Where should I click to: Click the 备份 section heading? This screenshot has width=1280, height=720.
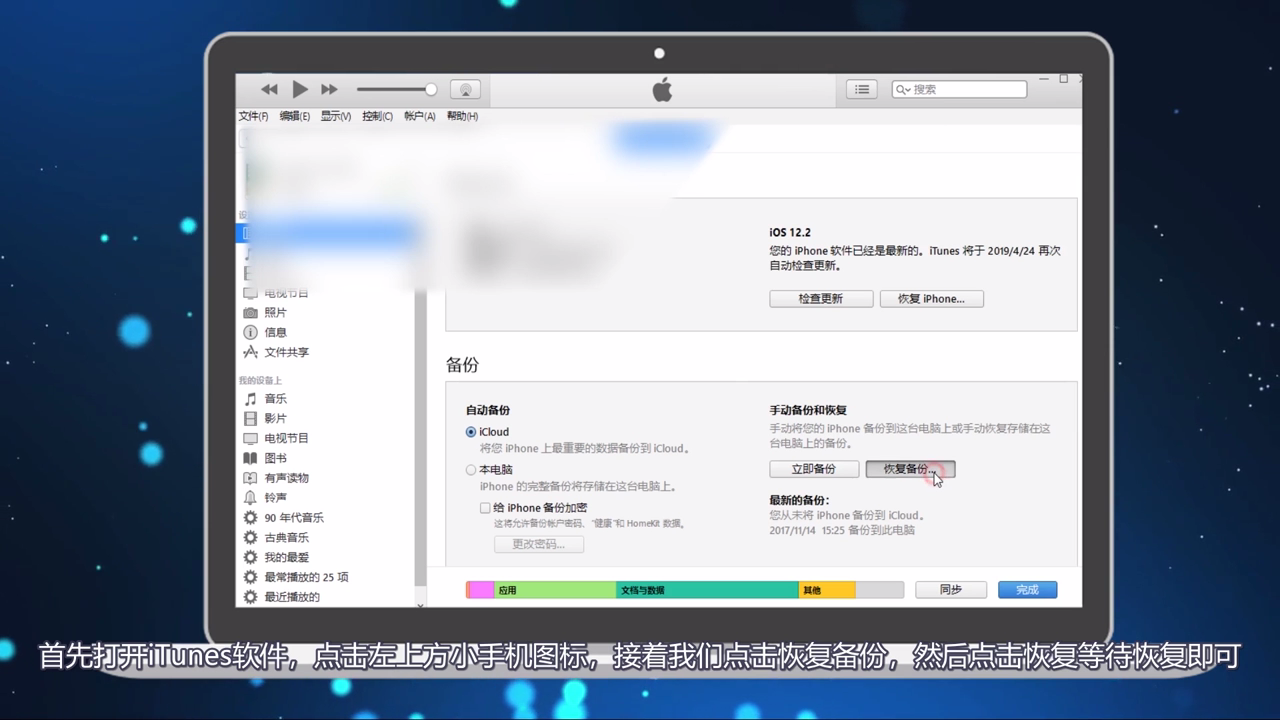pos(462,366)
